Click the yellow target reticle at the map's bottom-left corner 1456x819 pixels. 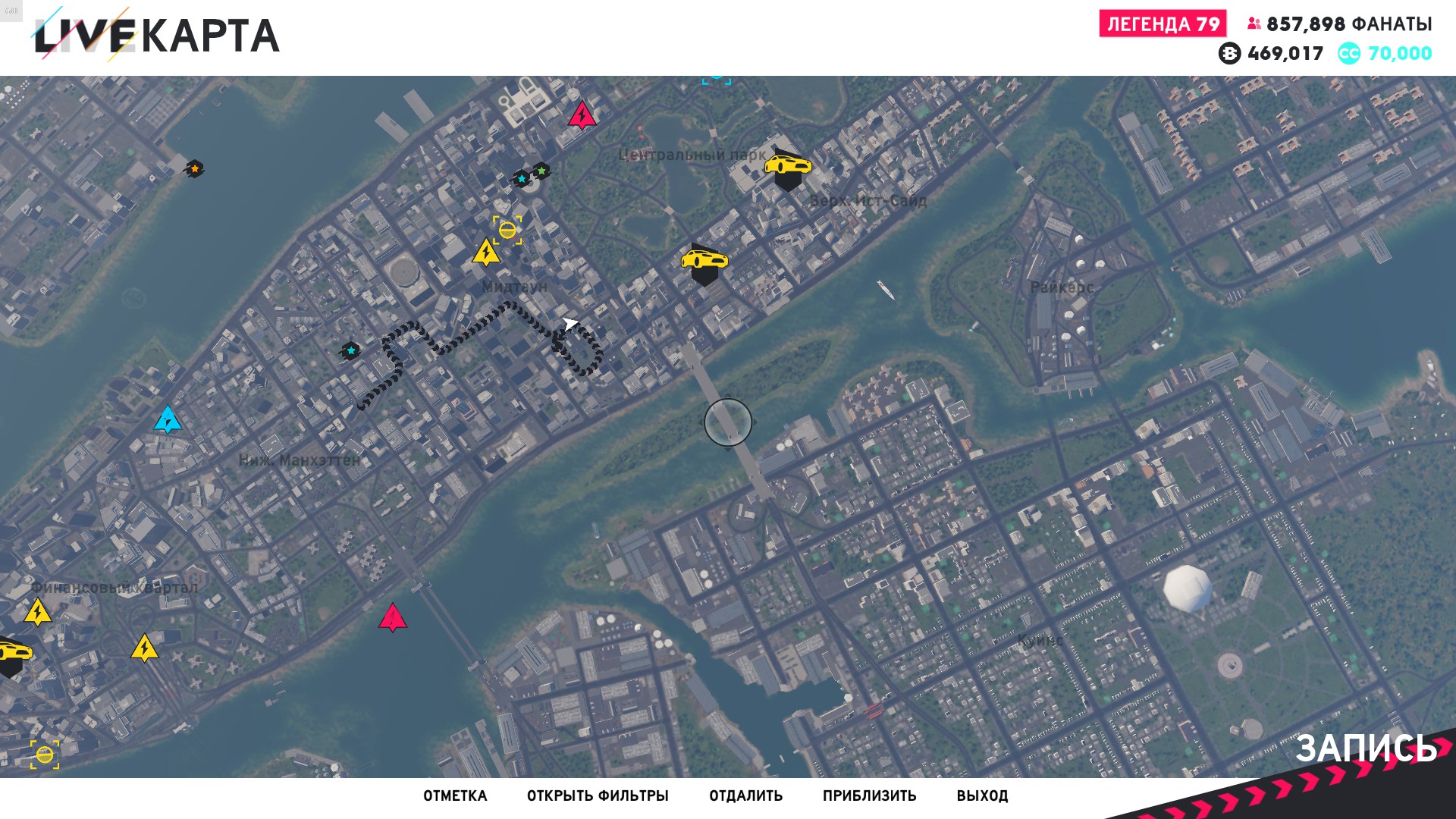coord(45,755)
